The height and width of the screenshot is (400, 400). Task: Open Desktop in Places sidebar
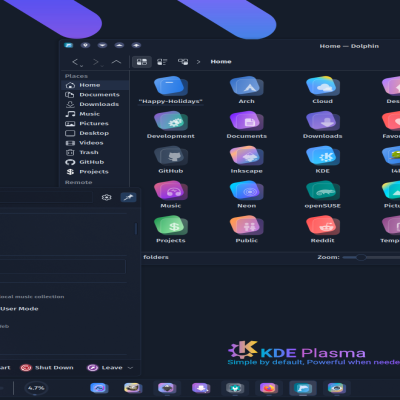[95, 133]
